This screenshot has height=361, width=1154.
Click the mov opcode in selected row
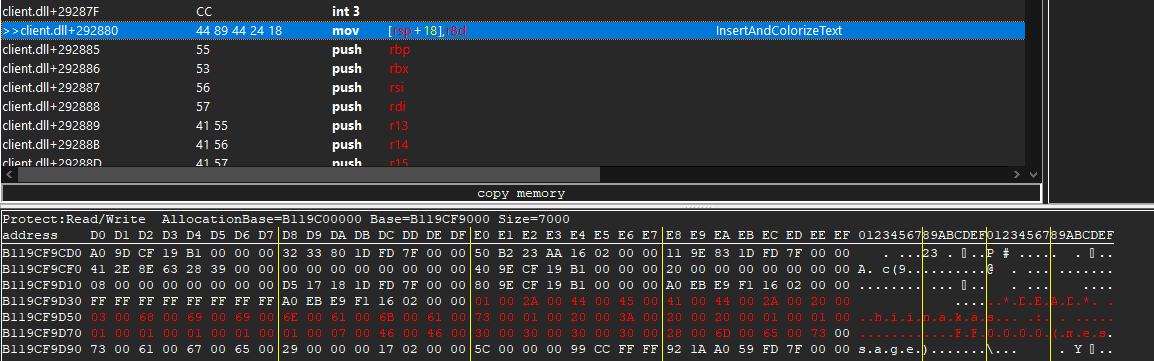pyautogui.click(x=344, y=31)
